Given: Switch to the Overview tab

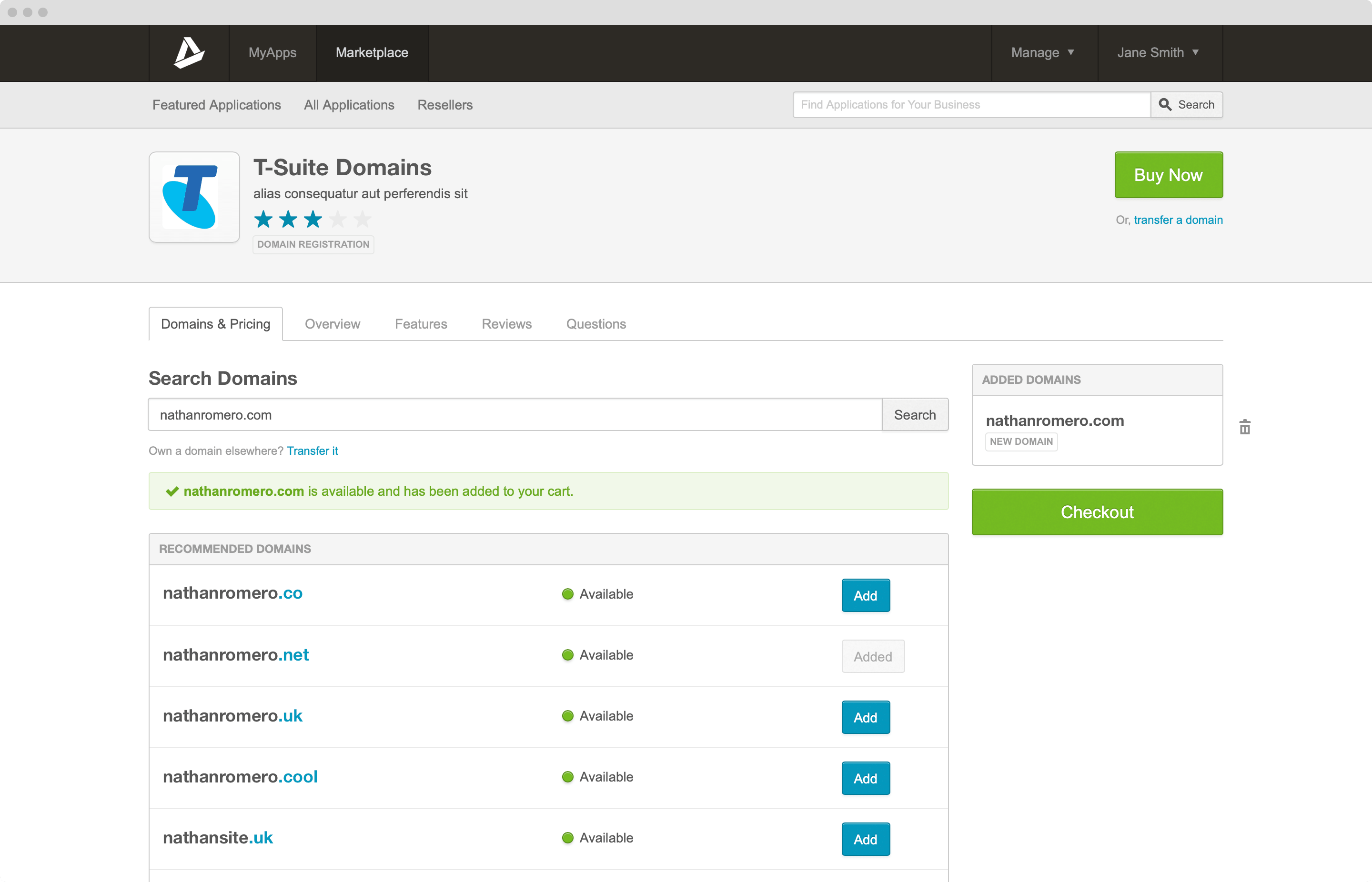Looking at the screenshot, I should [332, 324].
